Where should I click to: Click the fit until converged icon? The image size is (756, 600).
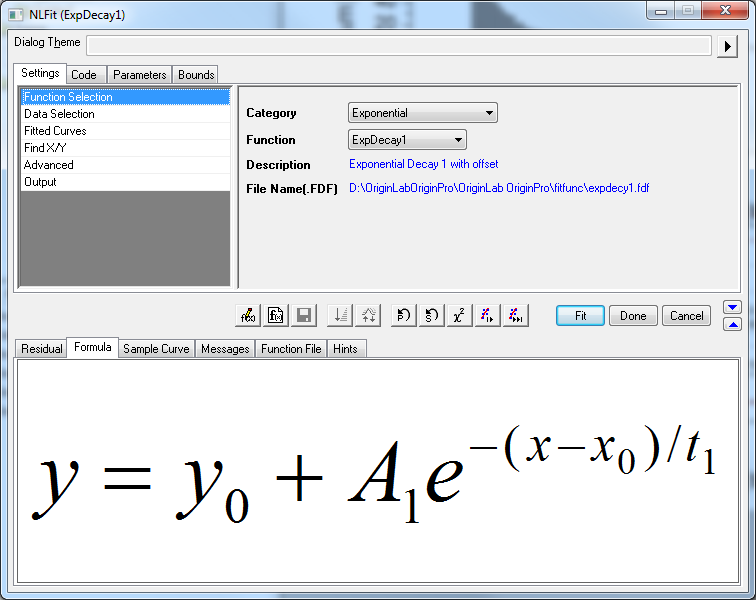[x=515, y=315]
